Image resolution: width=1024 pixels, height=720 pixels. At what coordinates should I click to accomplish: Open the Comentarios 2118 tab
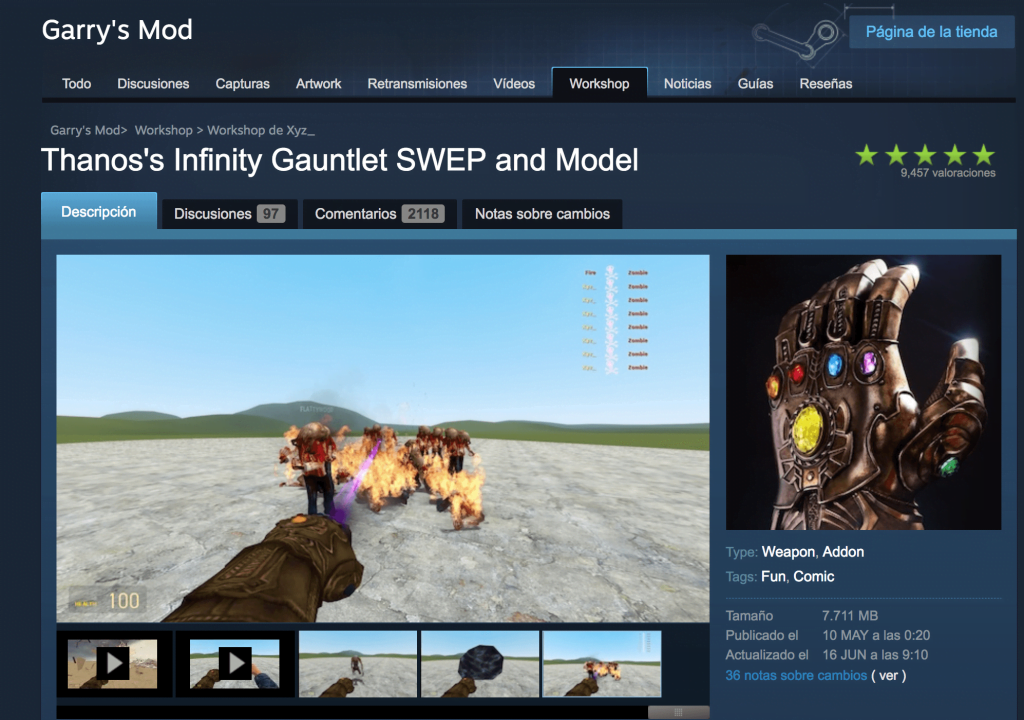click(379, 214)
